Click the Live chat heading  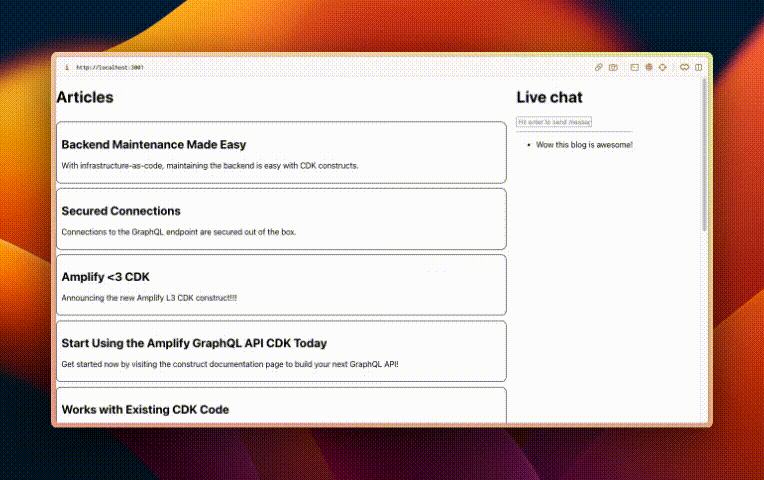pyautogui.click(x=549, y=97)
